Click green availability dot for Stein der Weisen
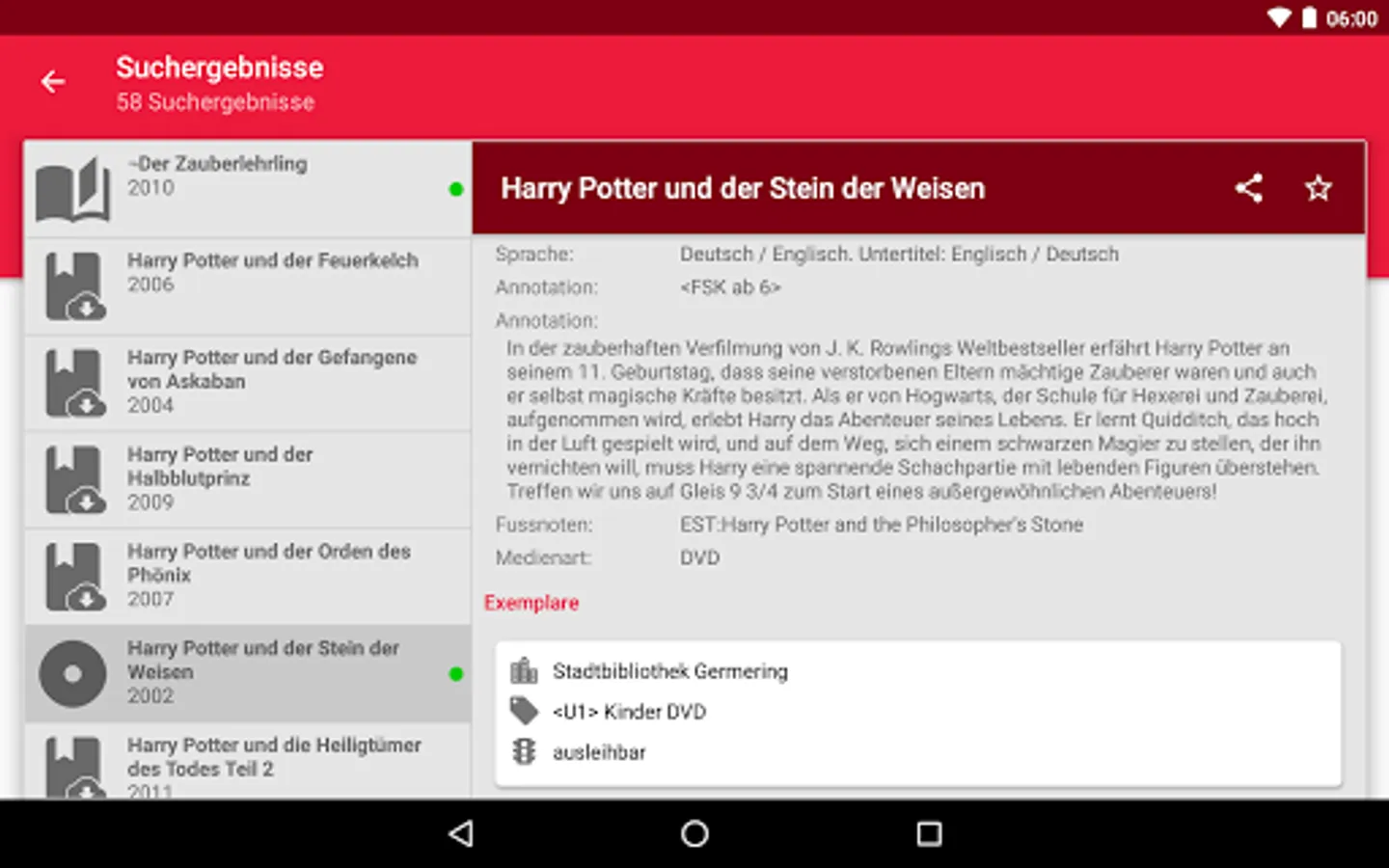 point(456,673)
